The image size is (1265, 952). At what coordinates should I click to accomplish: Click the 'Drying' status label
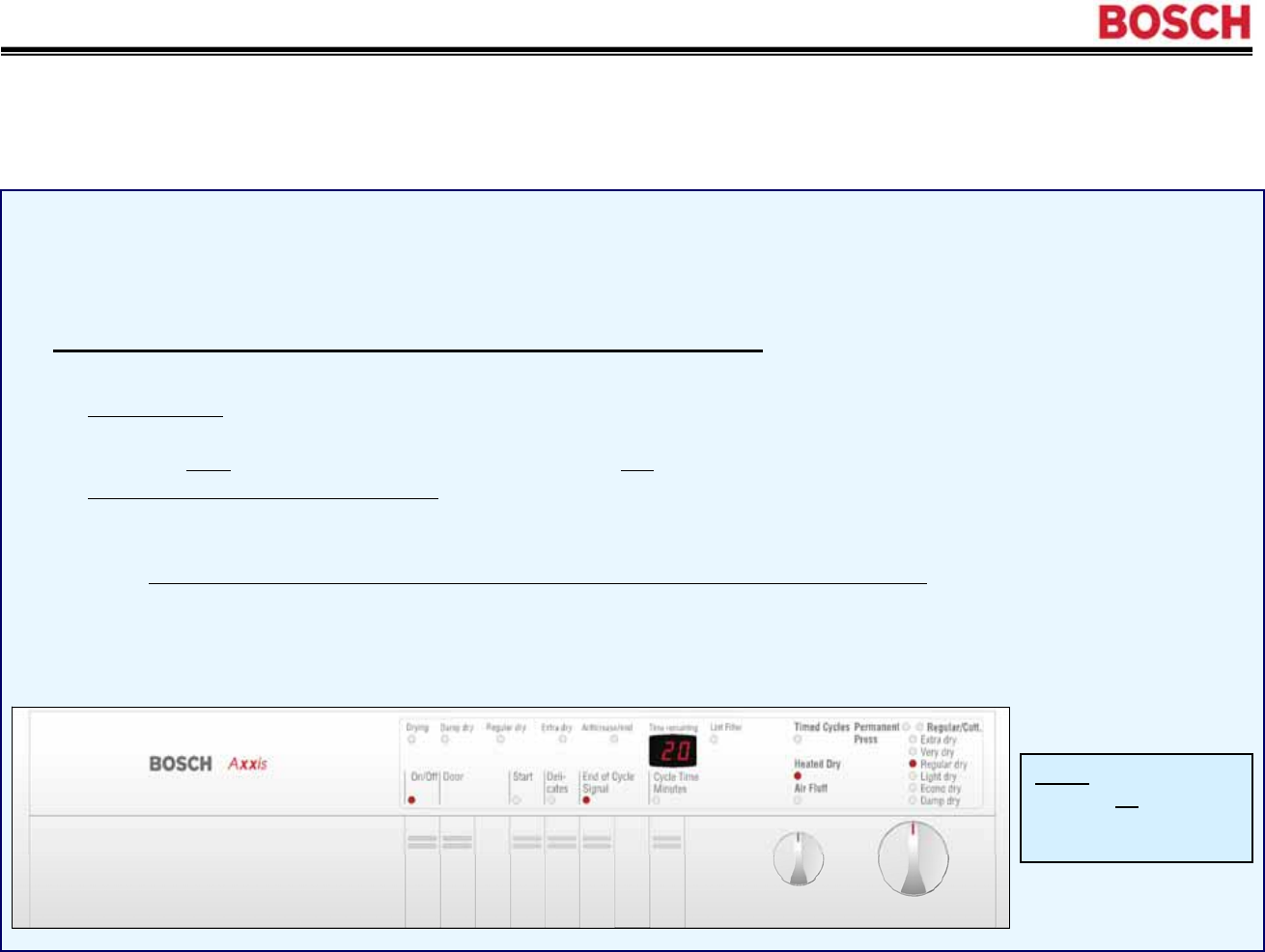(x=417, y=727)
